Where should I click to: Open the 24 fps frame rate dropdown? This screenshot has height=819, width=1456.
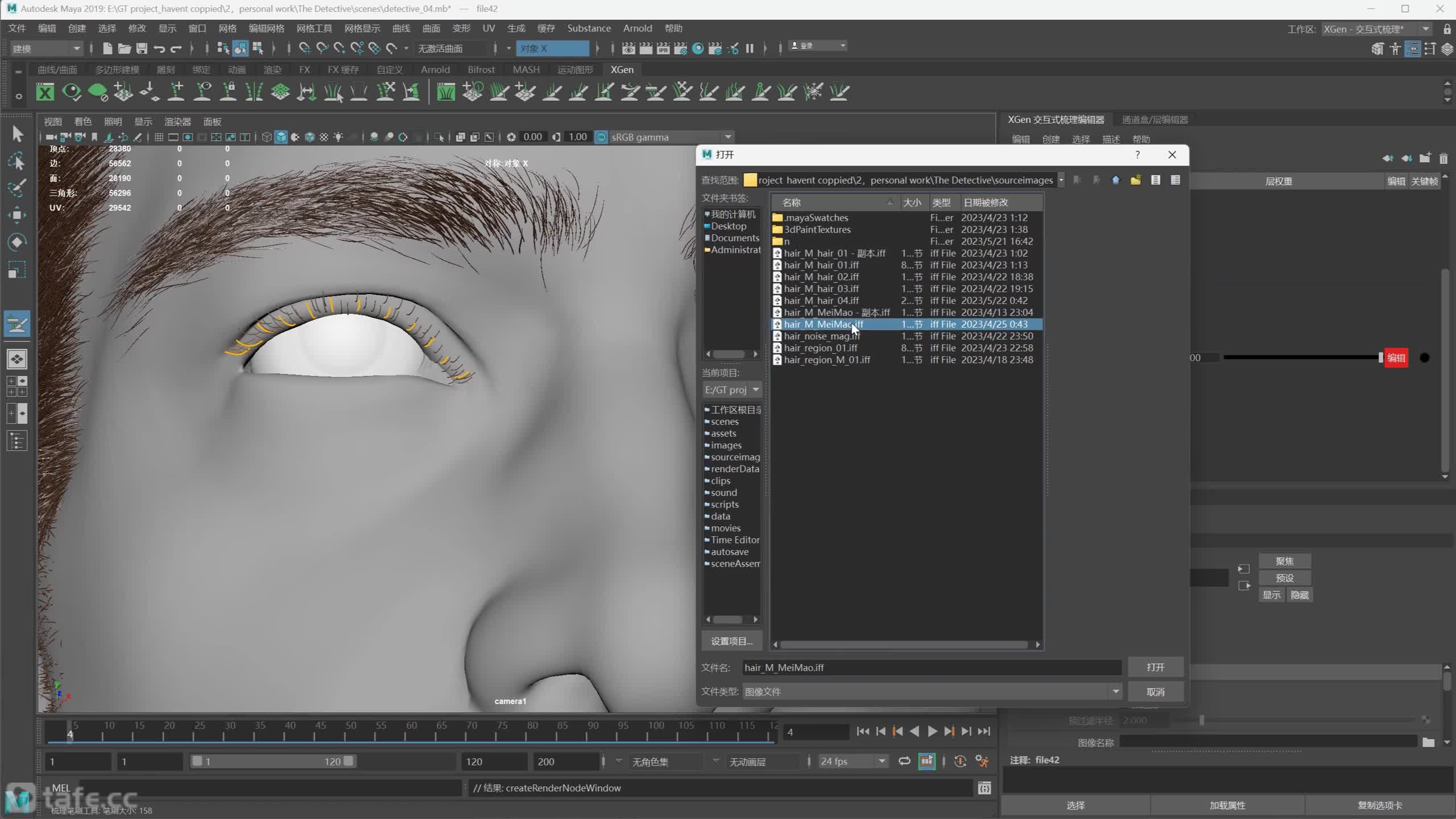853,761
